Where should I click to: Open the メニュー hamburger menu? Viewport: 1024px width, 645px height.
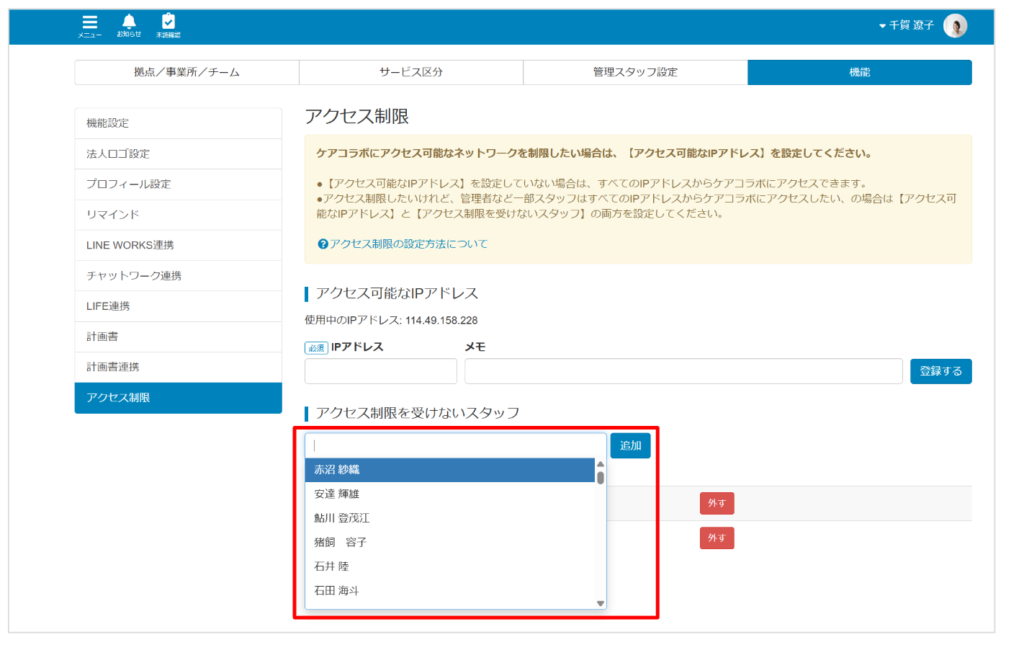[x=88, y=22]
